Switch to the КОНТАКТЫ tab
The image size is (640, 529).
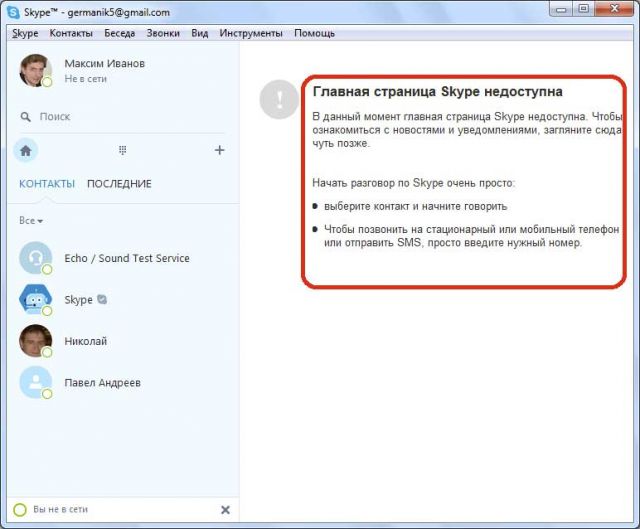47,184
